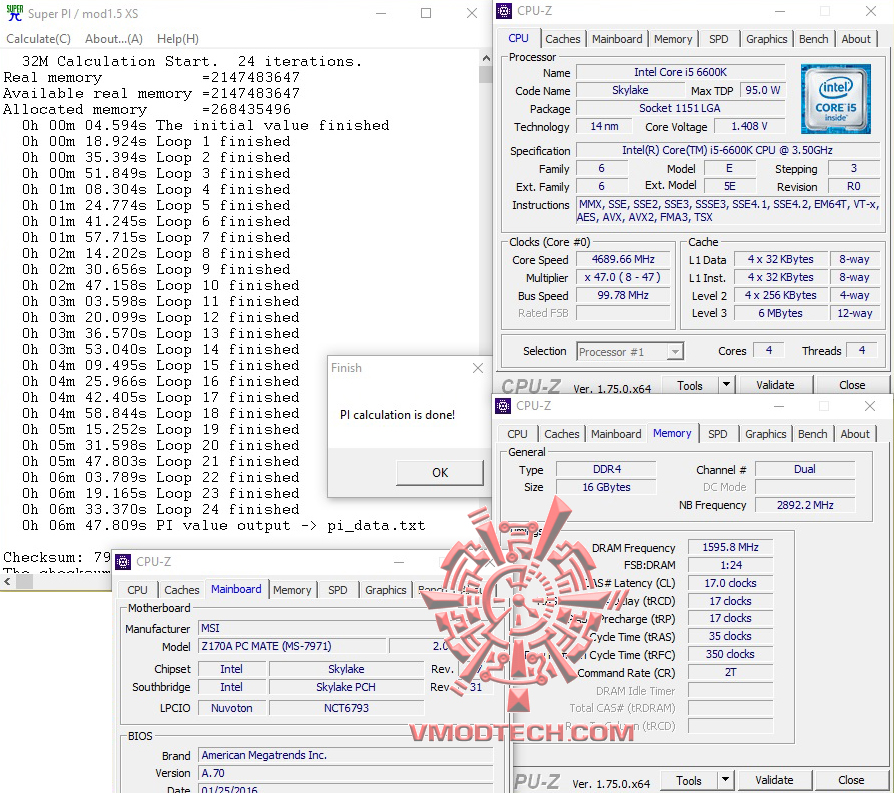Open the Help(H) menu in Super PI

[x=178, y=39]
